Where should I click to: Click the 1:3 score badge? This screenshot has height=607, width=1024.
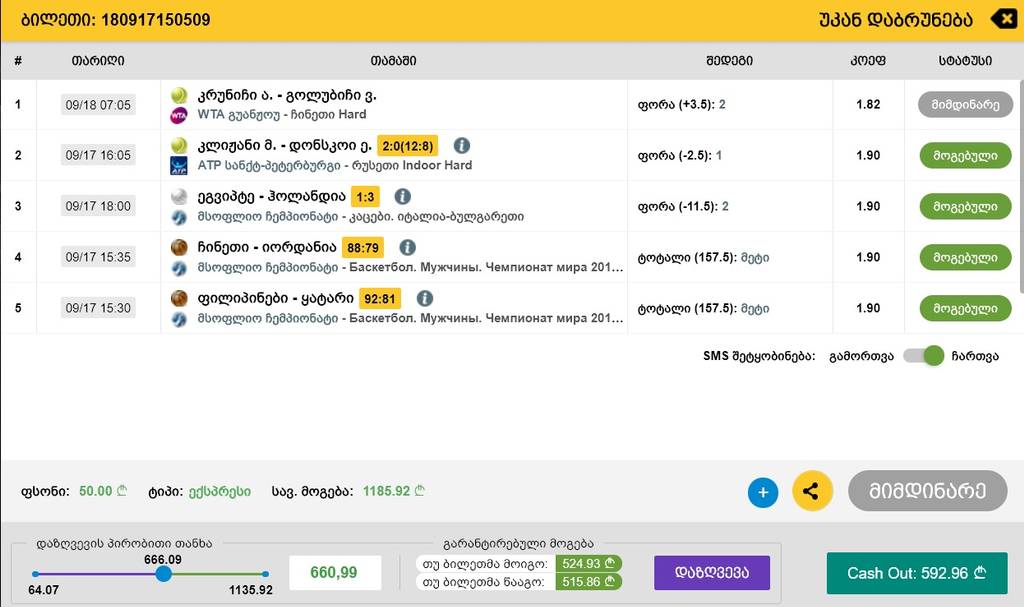pos(365,197)
